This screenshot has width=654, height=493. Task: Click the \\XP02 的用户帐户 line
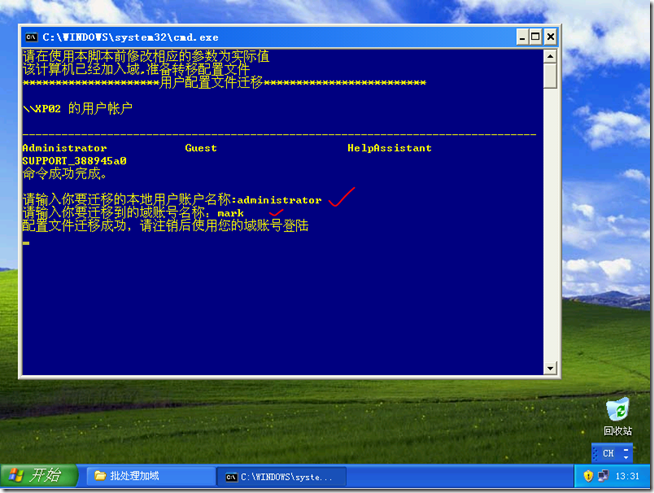point(78,109)
